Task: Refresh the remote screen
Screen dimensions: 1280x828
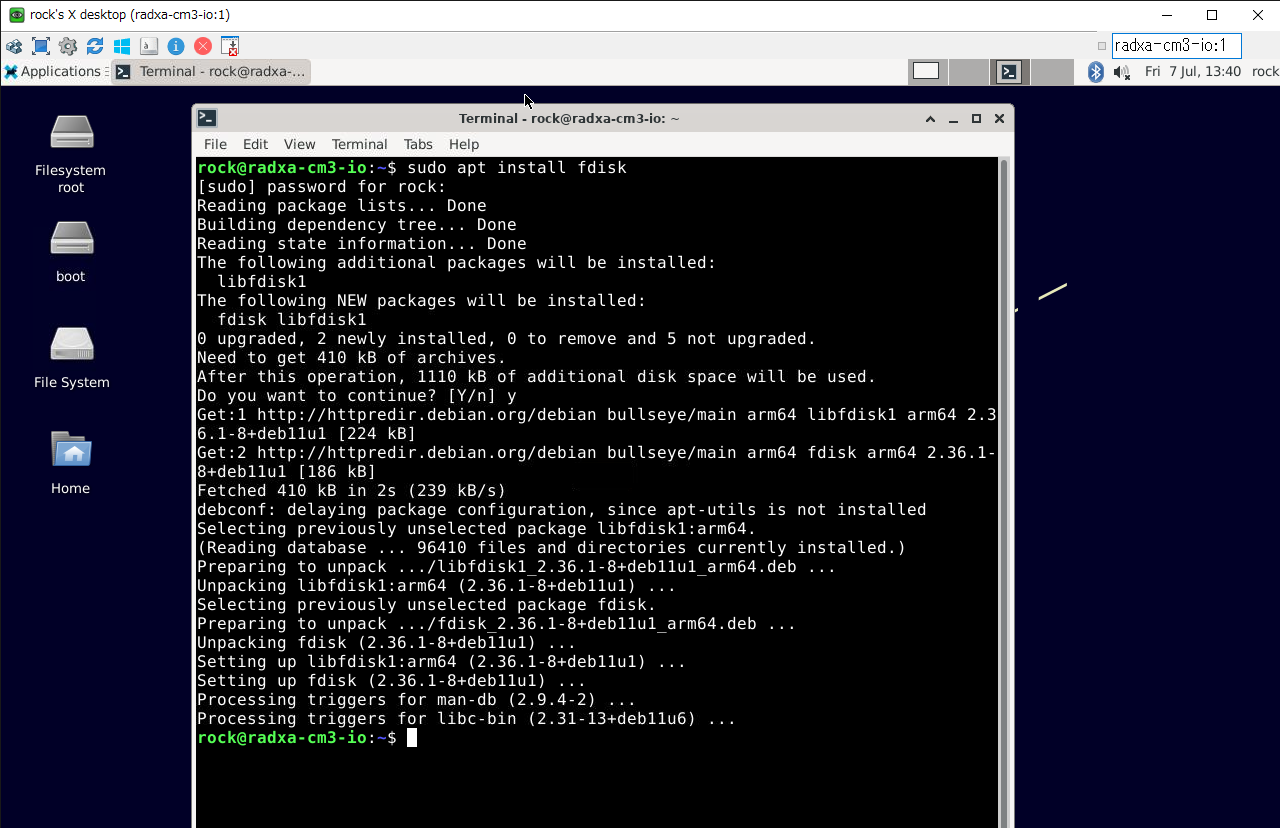Action: click(95, 46)
